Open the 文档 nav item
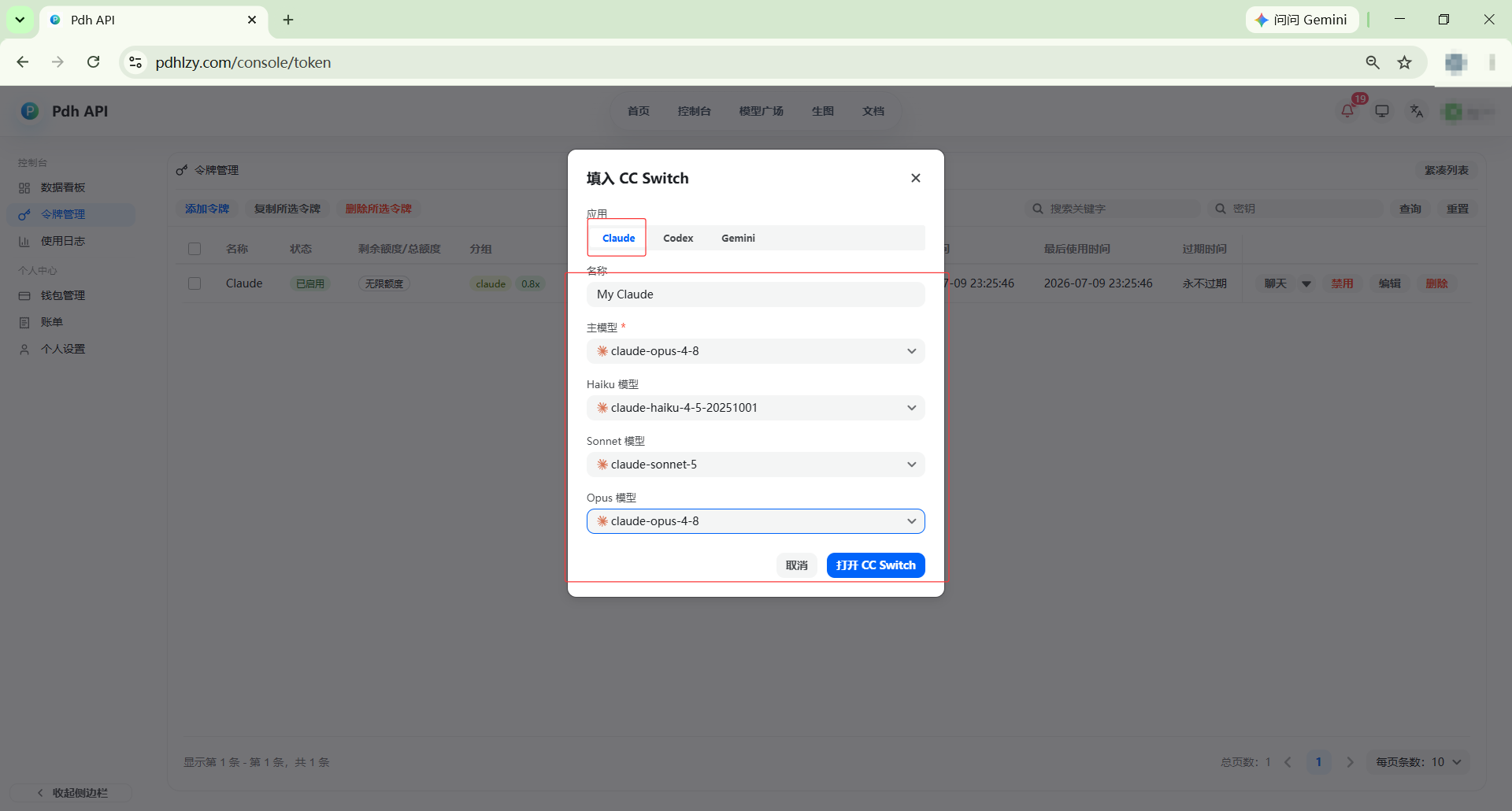 point(873,111)
